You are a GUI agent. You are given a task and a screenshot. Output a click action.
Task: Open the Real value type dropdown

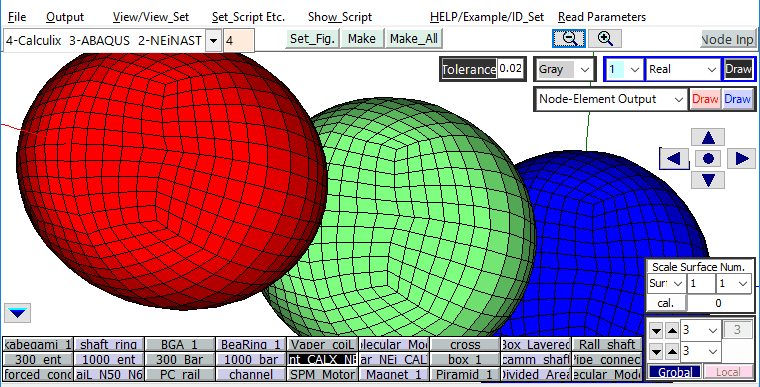[x=683, y=69]
